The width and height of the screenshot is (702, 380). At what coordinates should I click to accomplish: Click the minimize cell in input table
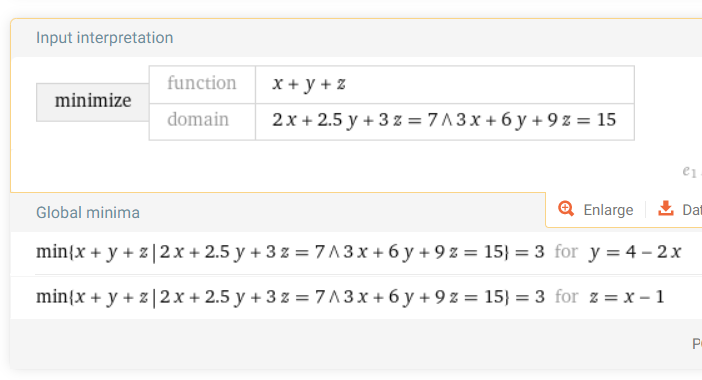[x=93, y=102]
